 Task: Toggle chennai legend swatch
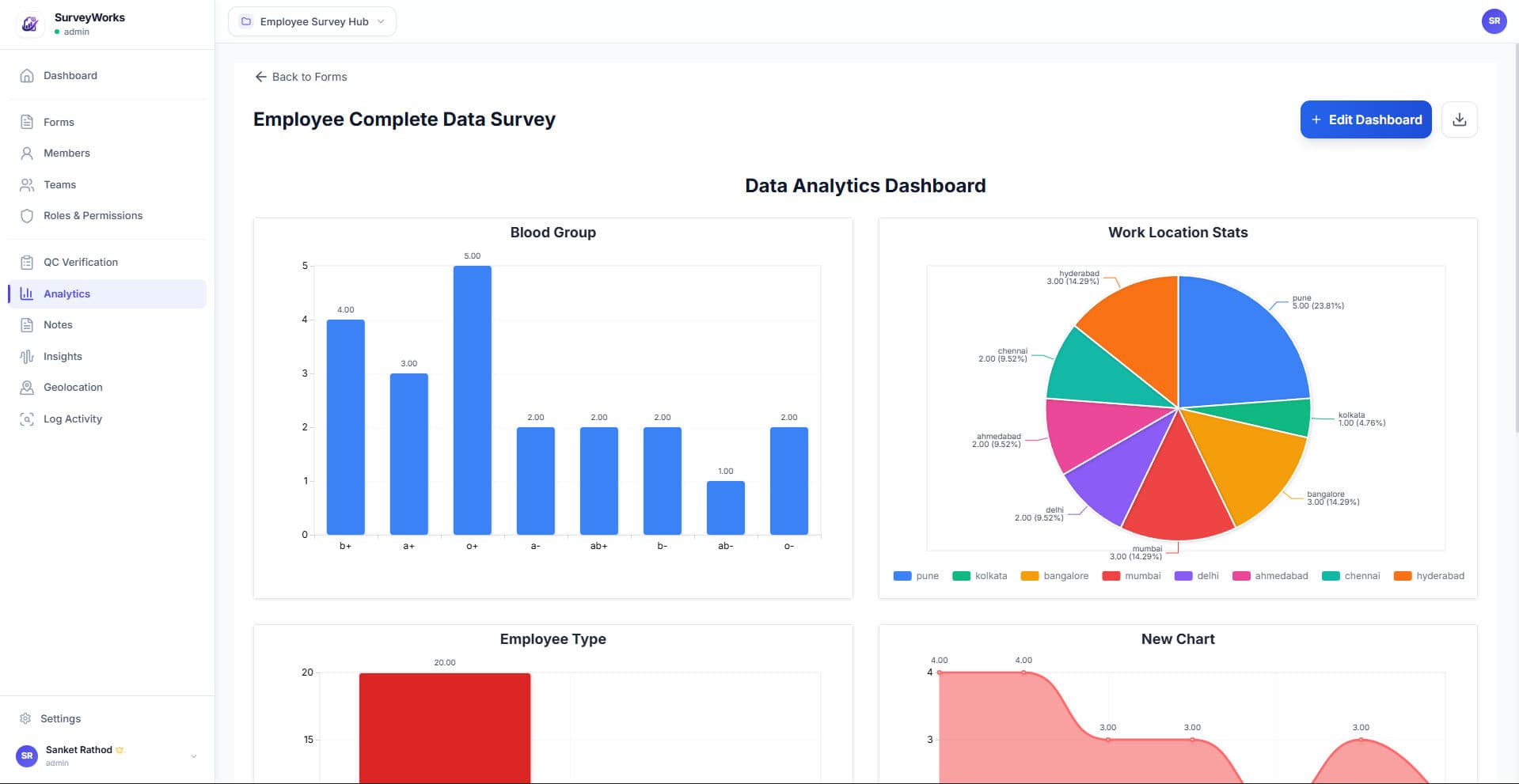[1331, 576]
